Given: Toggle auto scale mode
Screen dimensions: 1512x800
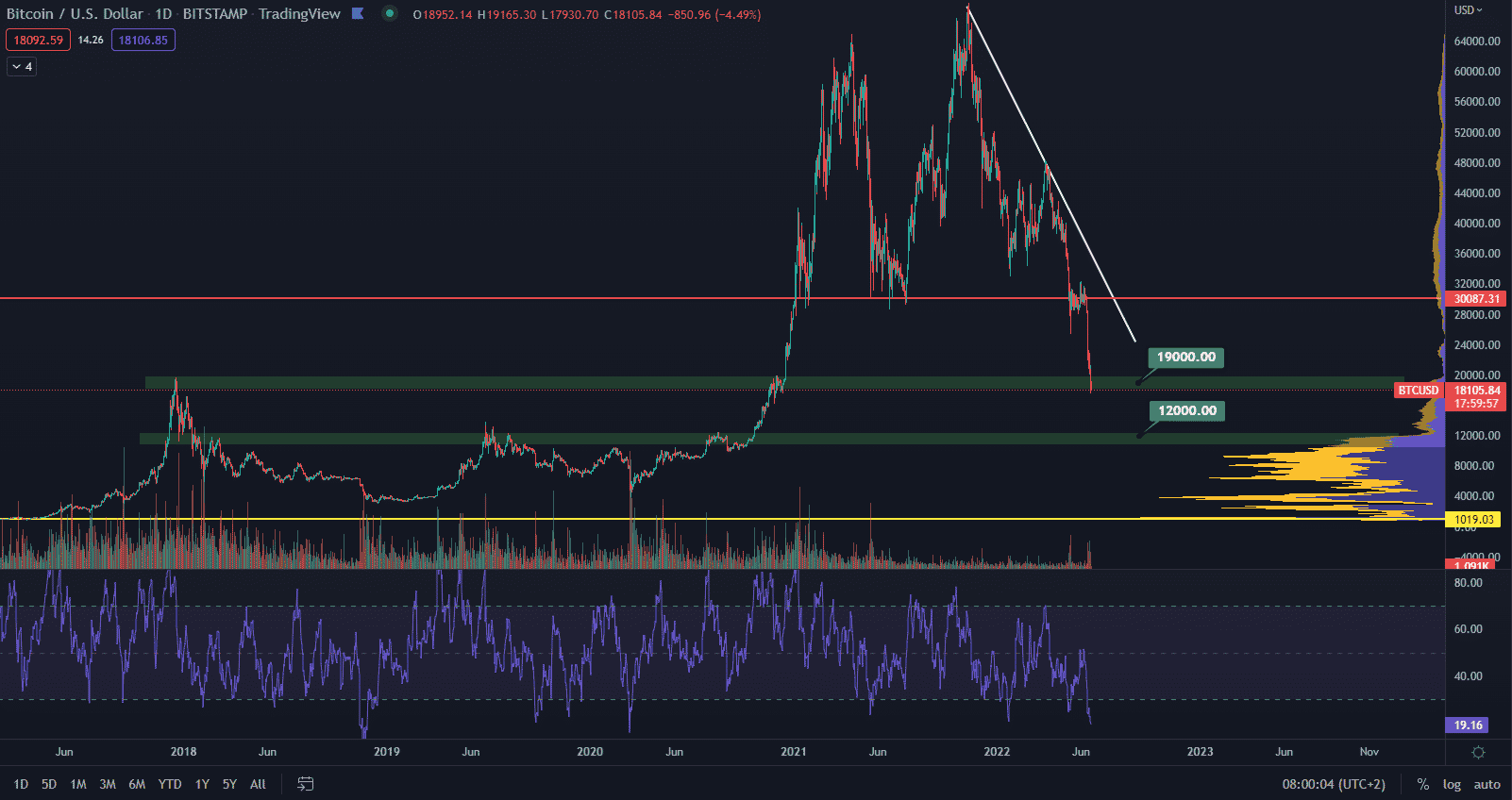Looking at the screenshot, I should click(1487, 784).
